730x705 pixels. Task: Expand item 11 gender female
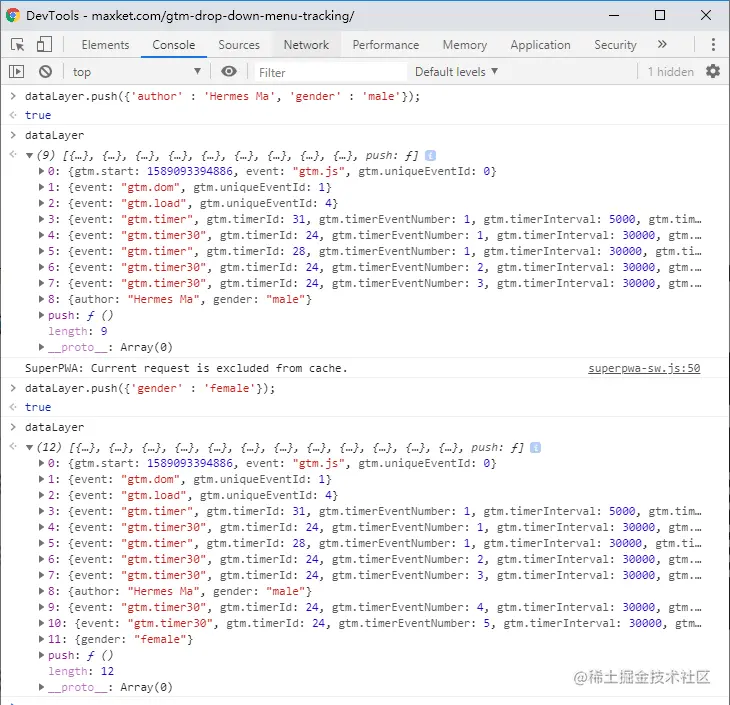click(x=41, y=639)
